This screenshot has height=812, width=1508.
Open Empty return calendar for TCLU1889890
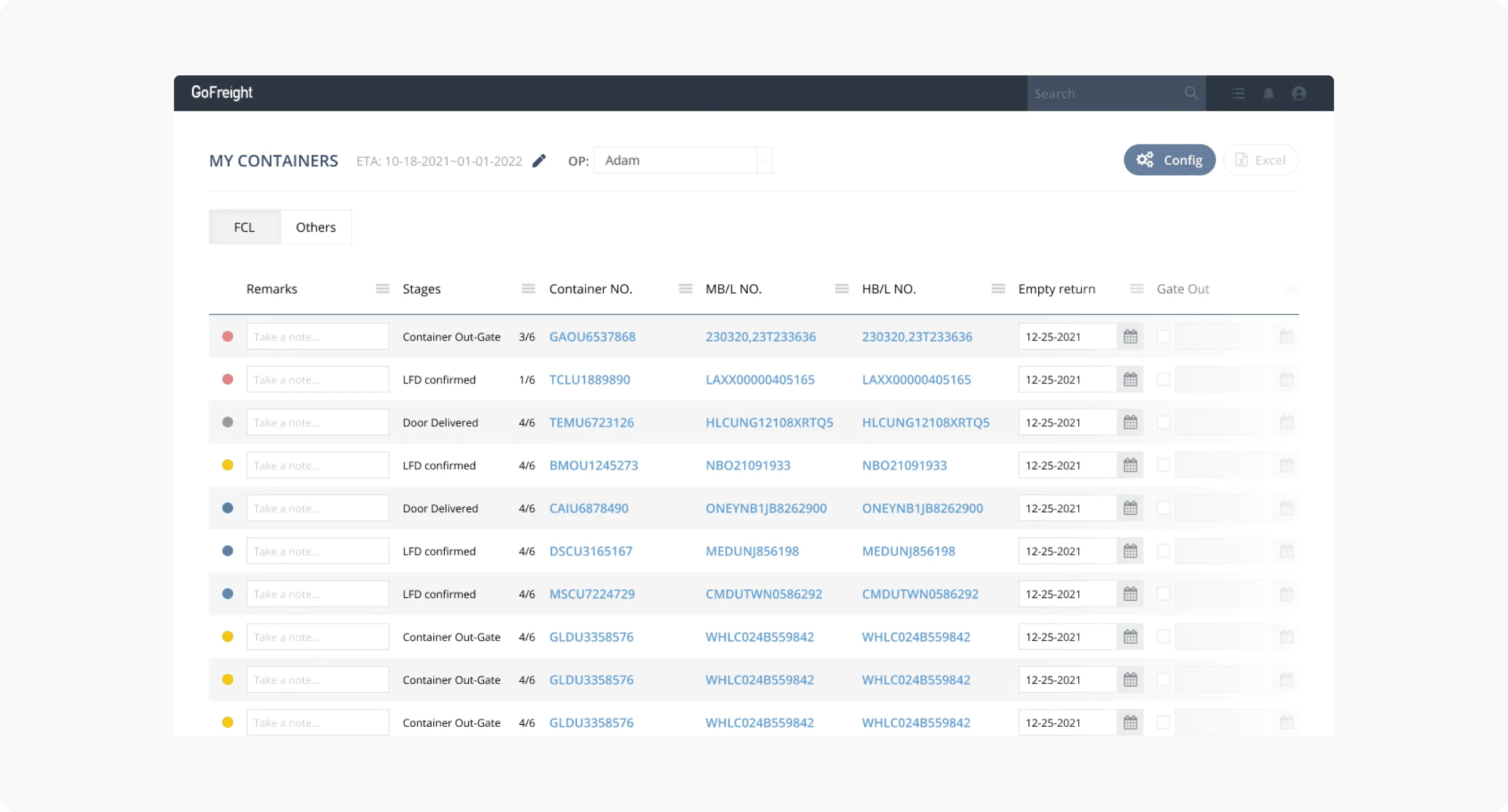pos(1130,379)
